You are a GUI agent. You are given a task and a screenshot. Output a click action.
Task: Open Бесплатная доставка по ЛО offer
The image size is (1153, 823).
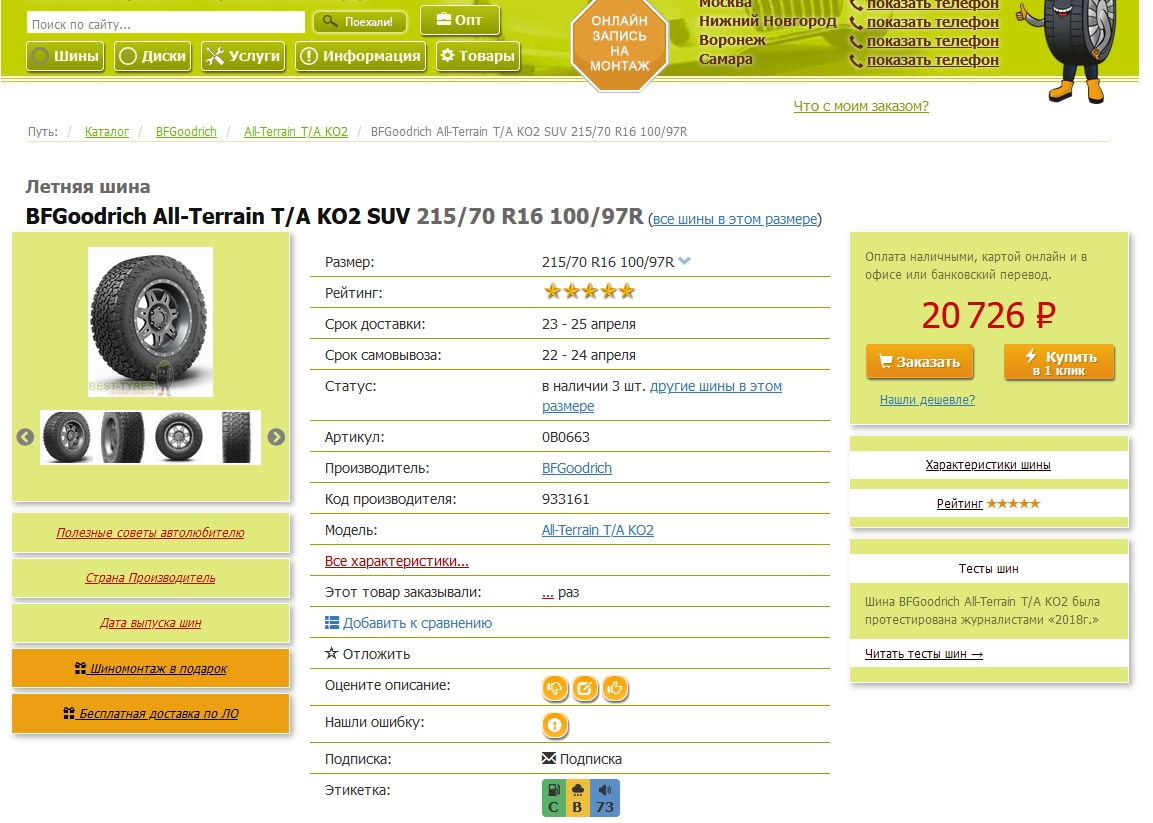pos(151,713)
